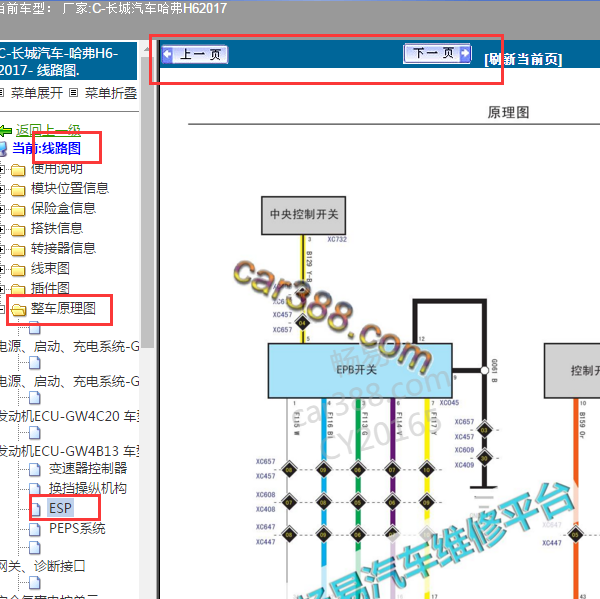The image size is (600, 599).
Task: Open 换挡操纵机构 document
Action: (x=88, y=488)
